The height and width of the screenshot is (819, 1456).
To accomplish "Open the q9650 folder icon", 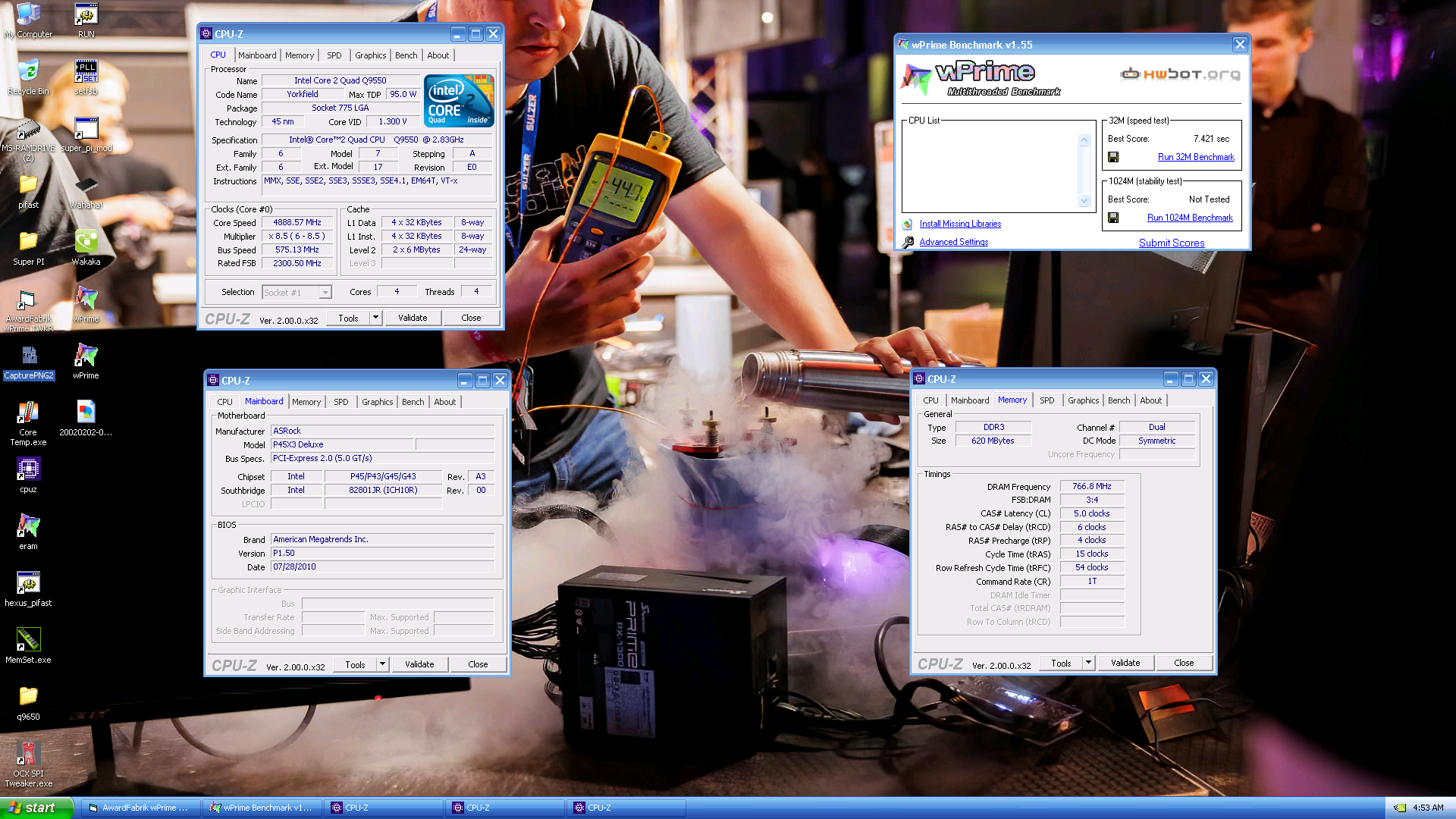I will [x=28, y=703].
